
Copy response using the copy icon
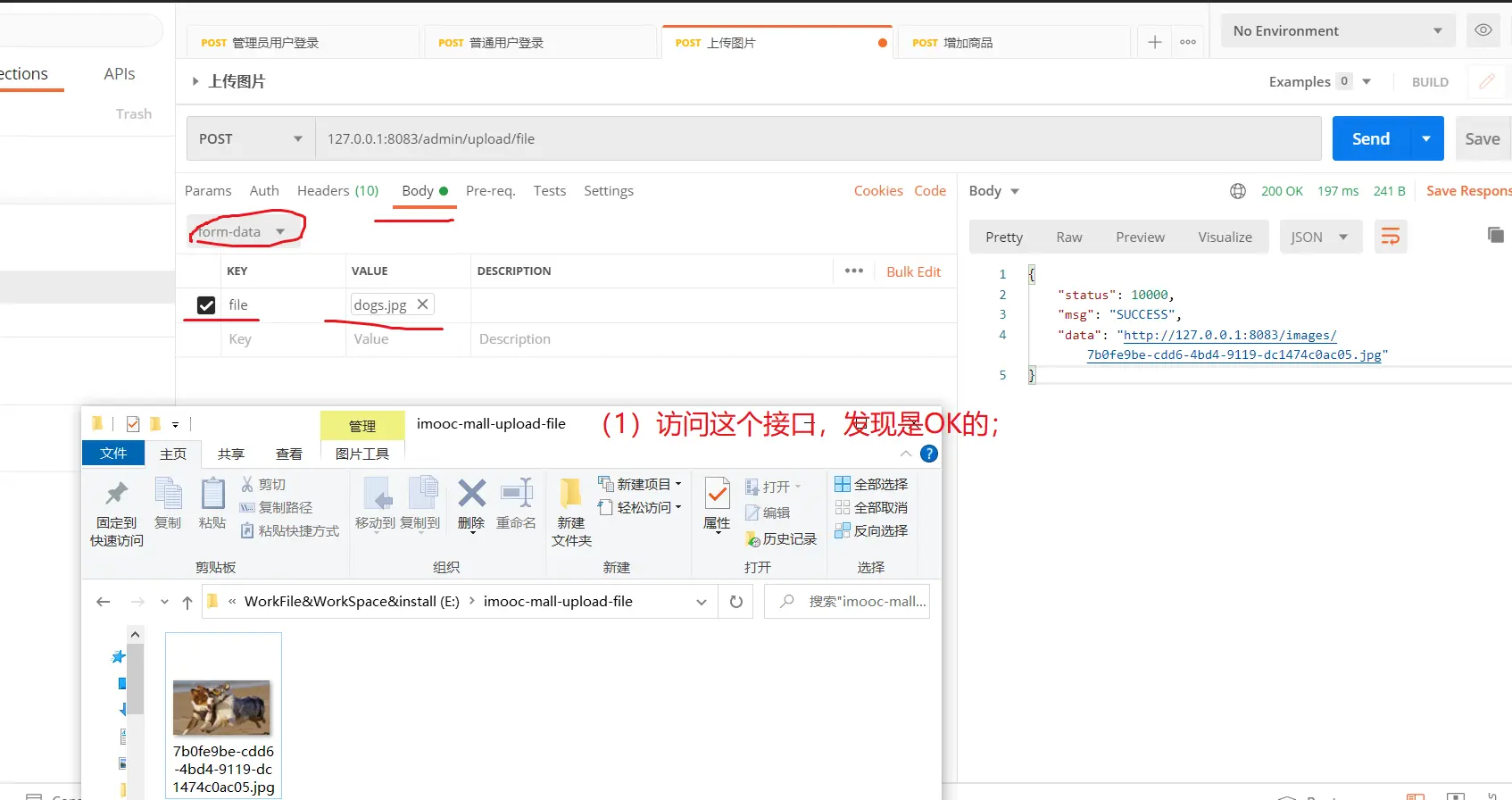[x=1495, y=235]
